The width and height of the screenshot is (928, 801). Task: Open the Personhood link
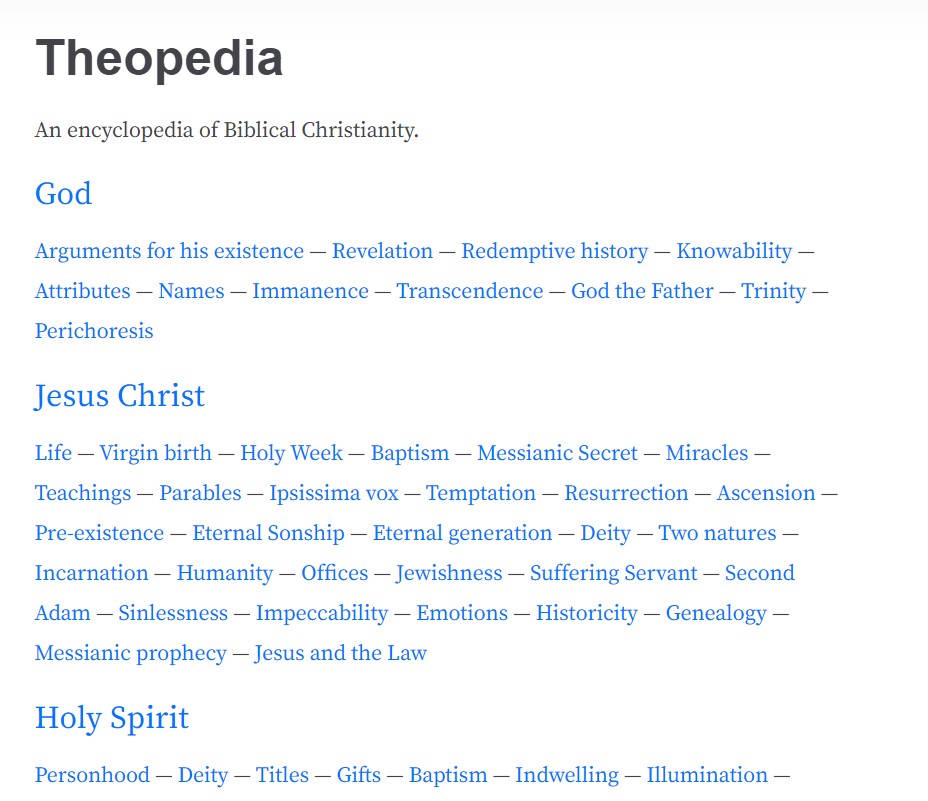92,775
